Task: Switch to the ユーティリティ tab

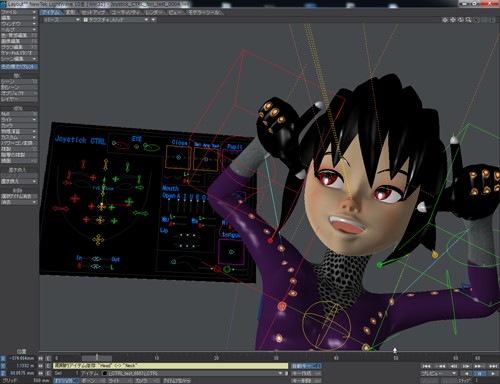Action: (x=125, y=12)
